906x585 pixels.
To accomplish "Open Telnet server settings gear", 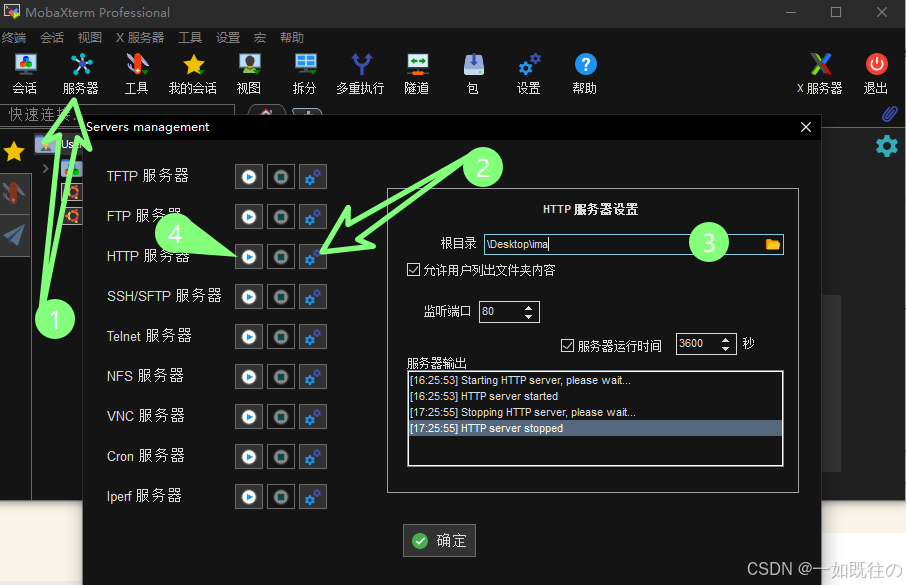I will coord(313,336).
